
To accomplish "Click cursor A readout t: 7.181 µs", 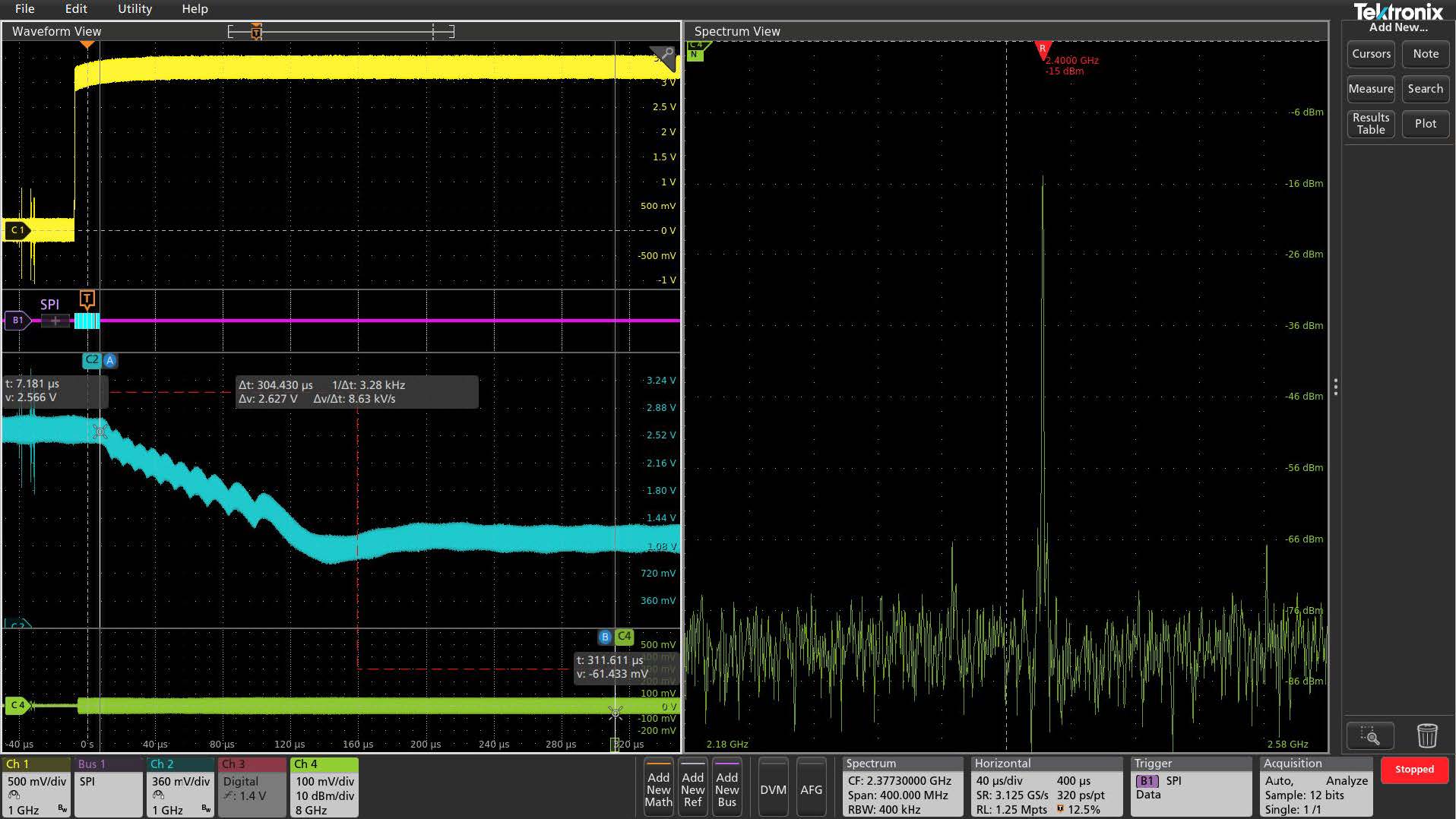I will (55, 391).
